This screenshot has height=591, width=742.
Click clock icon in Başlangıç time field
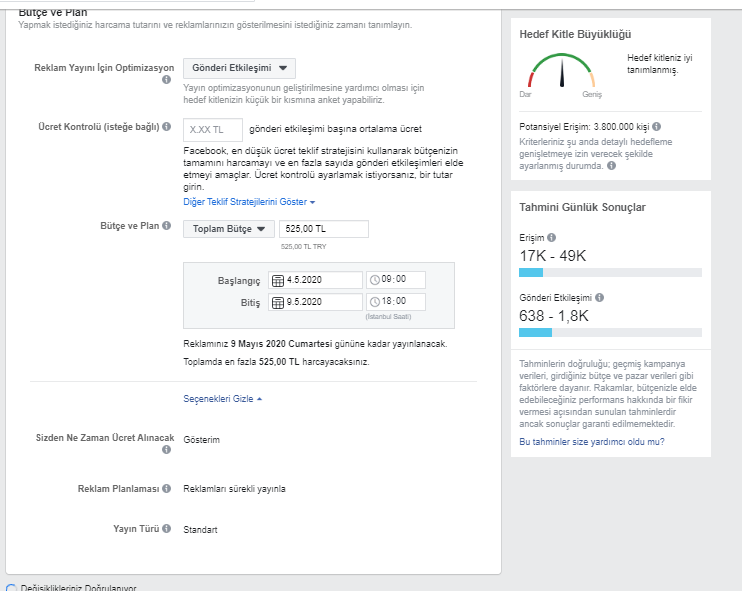click(374, 280)
